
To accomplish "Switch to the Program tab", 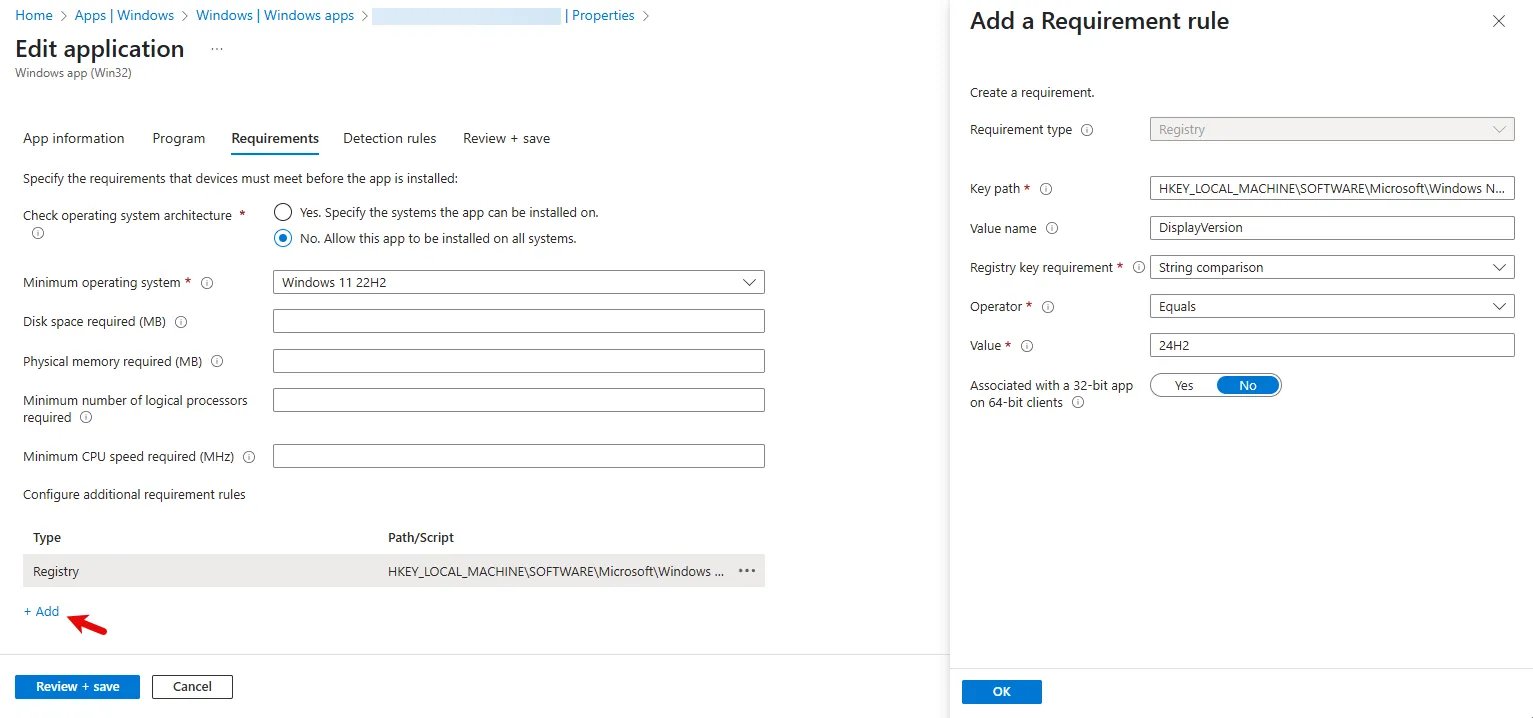I will tap(179, 138).
